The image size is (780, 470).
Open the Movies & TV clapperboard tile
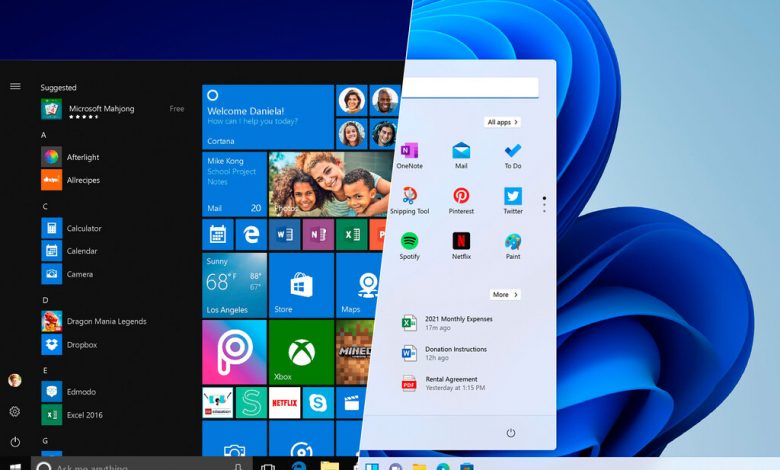[351, 402]
